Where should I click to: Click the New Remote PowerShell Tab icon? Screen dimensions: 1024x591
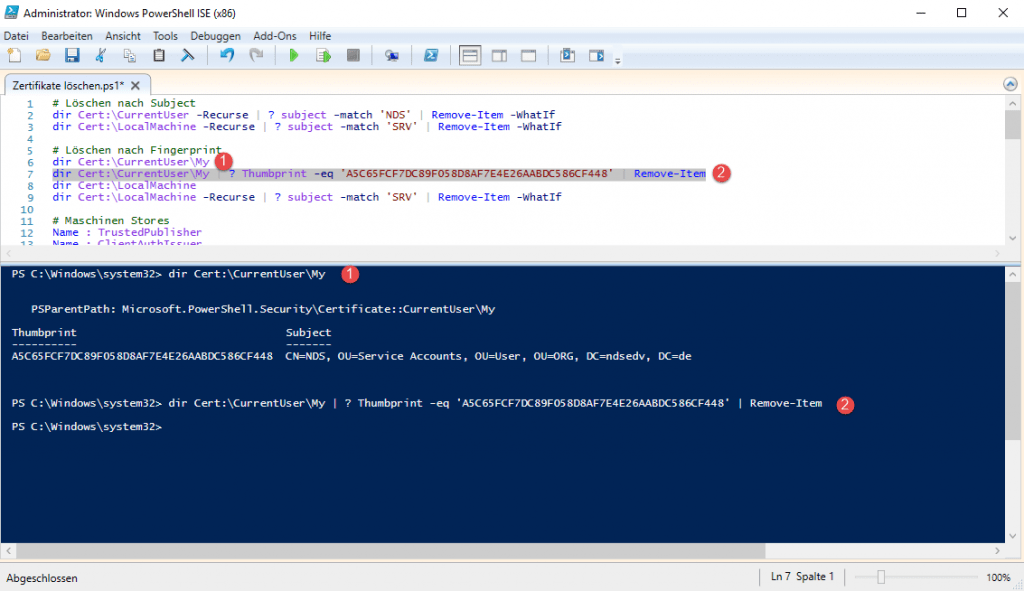393,55
